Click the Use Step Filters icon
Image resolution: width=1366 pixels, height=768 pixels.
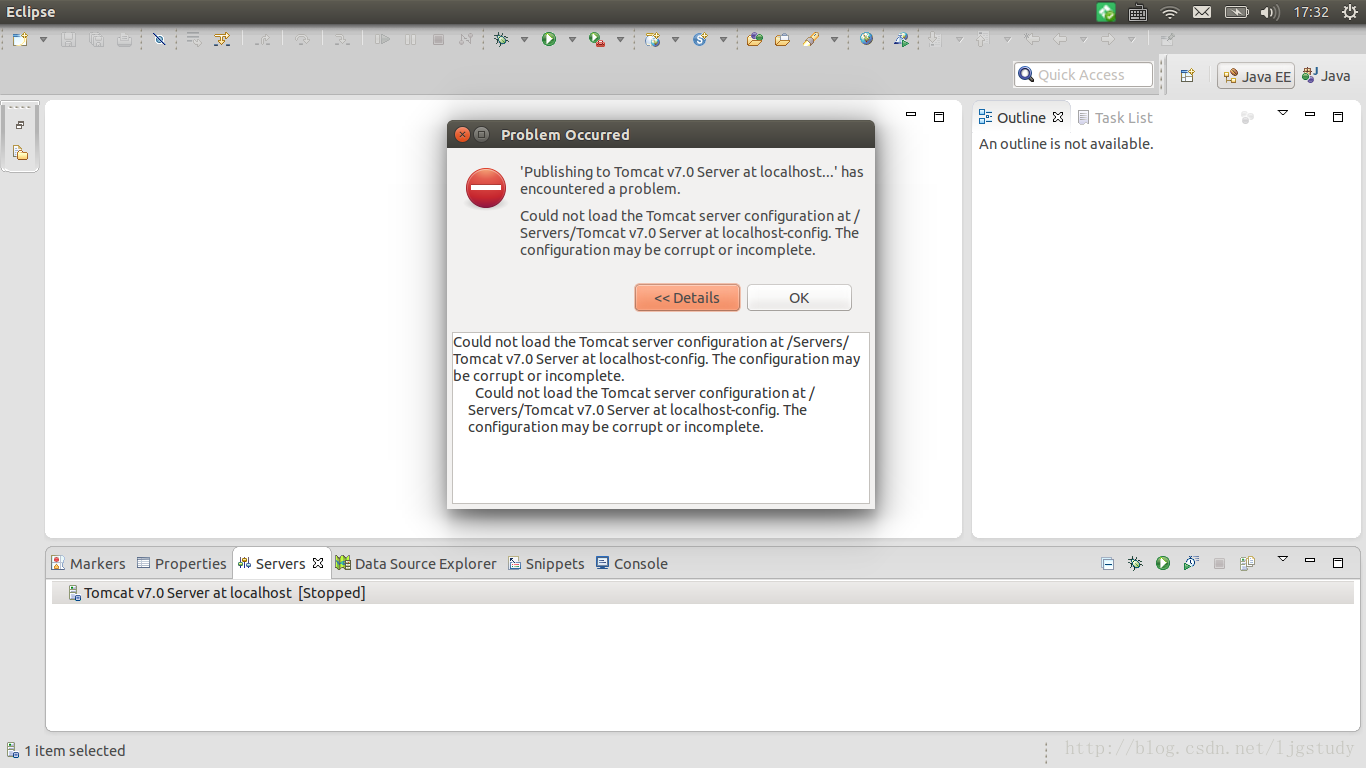coord(222,40)
